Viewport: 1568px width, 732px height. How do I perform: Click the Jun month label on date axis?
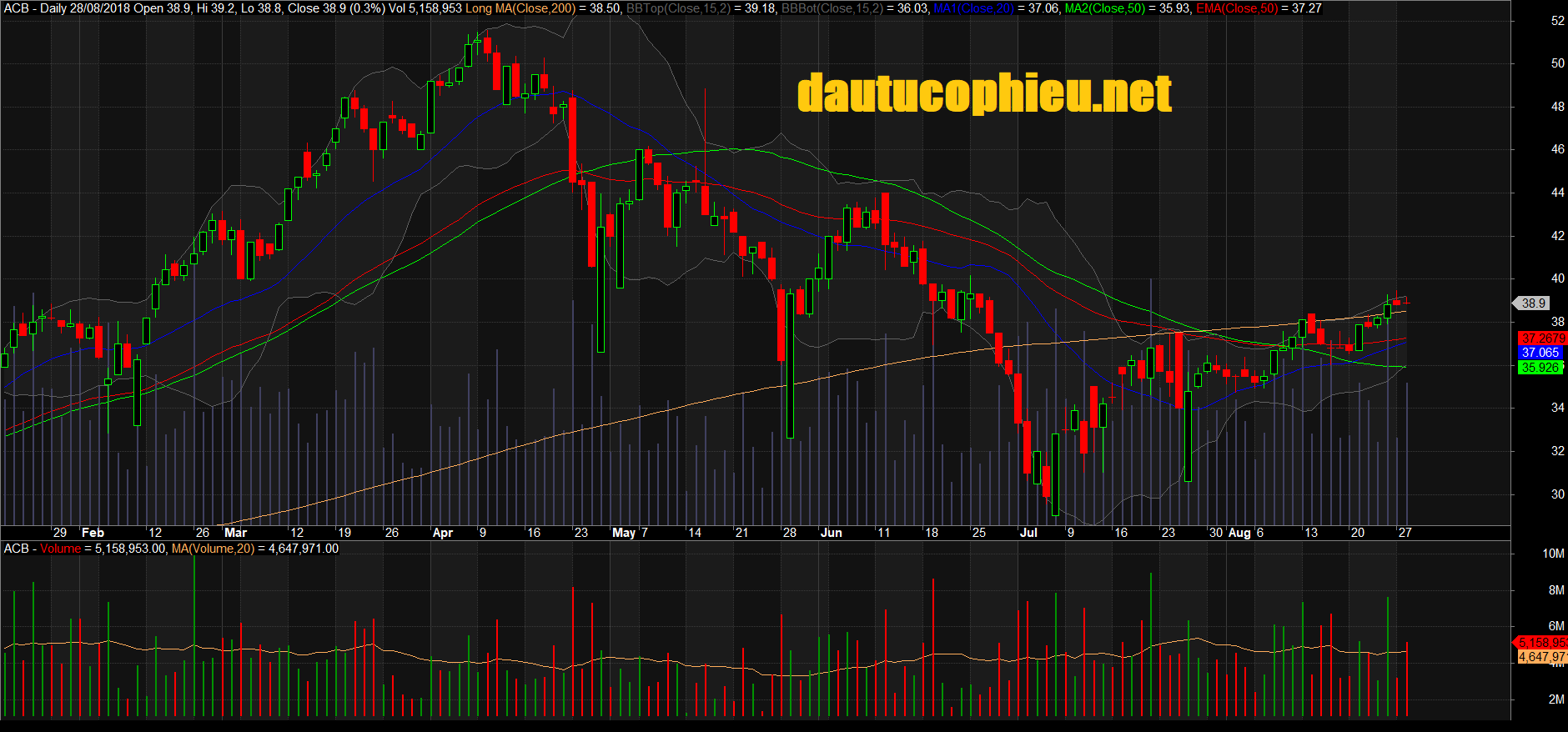click(832, 533)
